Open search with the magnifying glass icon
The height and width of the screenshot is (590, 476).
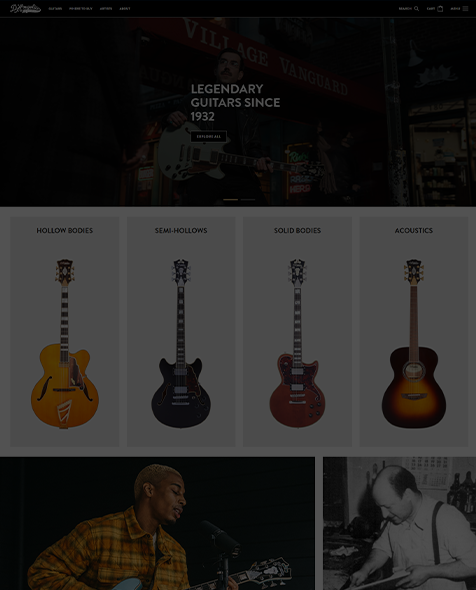click(417, 8)
